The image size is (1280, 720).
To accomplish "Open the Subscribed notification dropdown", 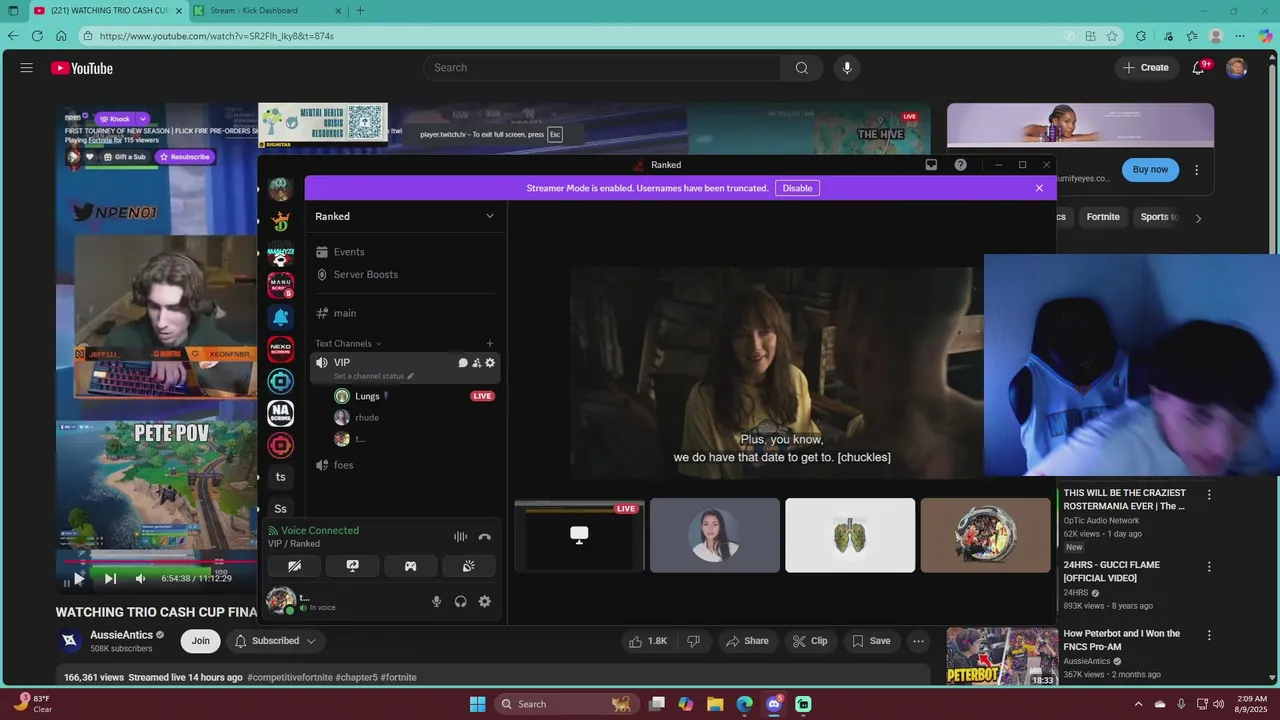I will point(275,641).
